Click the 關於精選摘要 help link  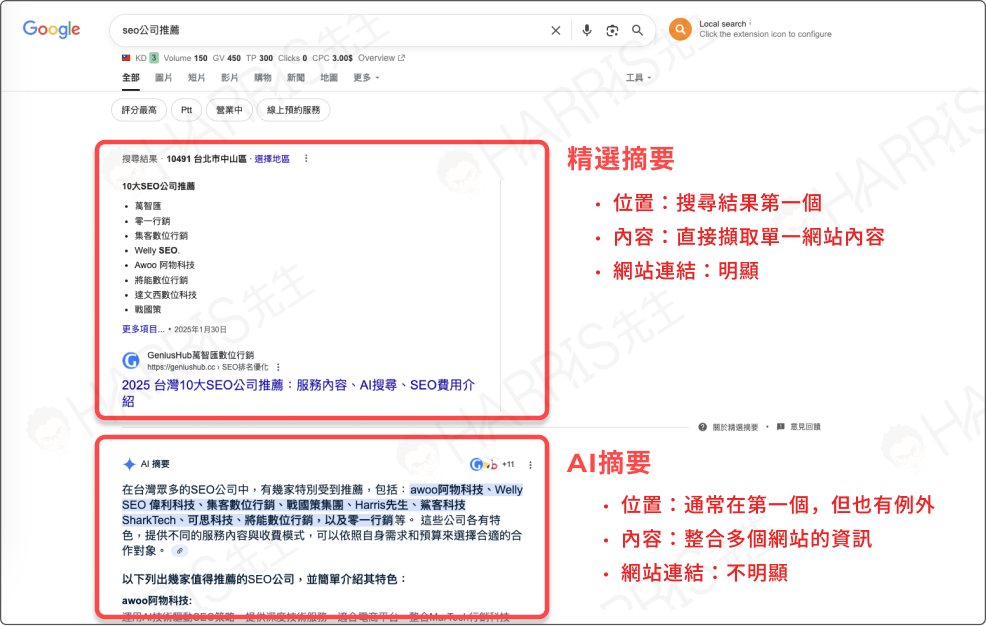coord(729,427)
